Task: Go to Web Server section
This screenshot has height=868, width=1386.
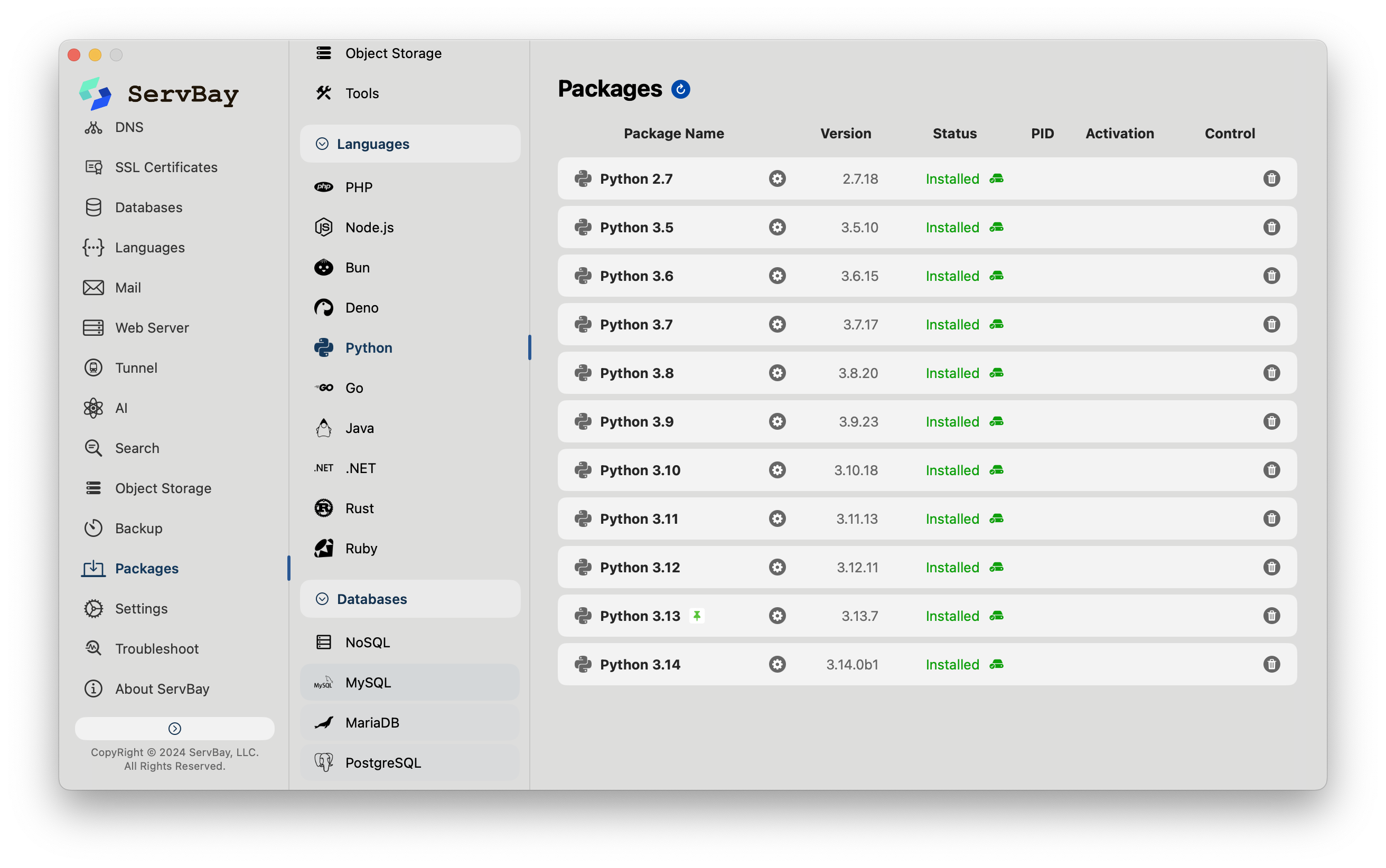Action: pos(152,328)
